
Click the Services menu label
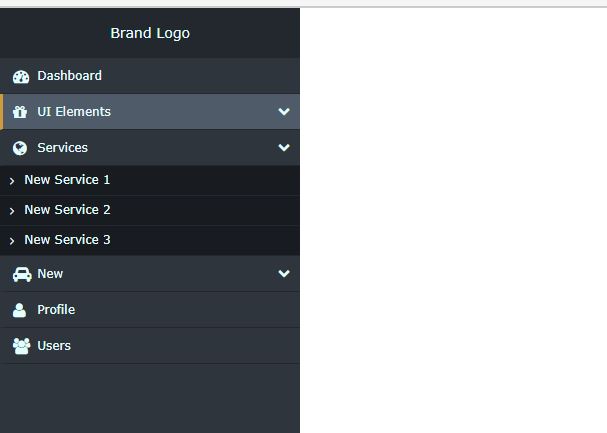tap(62, 148)
